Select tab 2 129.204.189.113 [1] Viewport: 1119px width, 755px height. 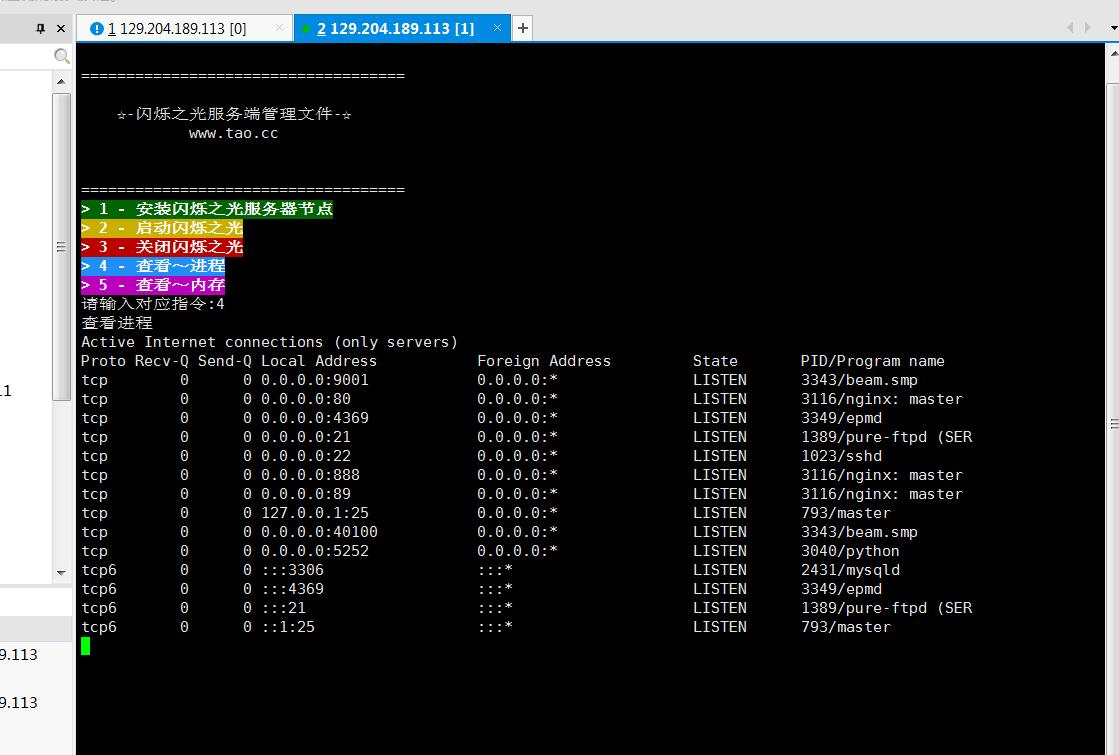pyautogui.click(x=395, y=28)
